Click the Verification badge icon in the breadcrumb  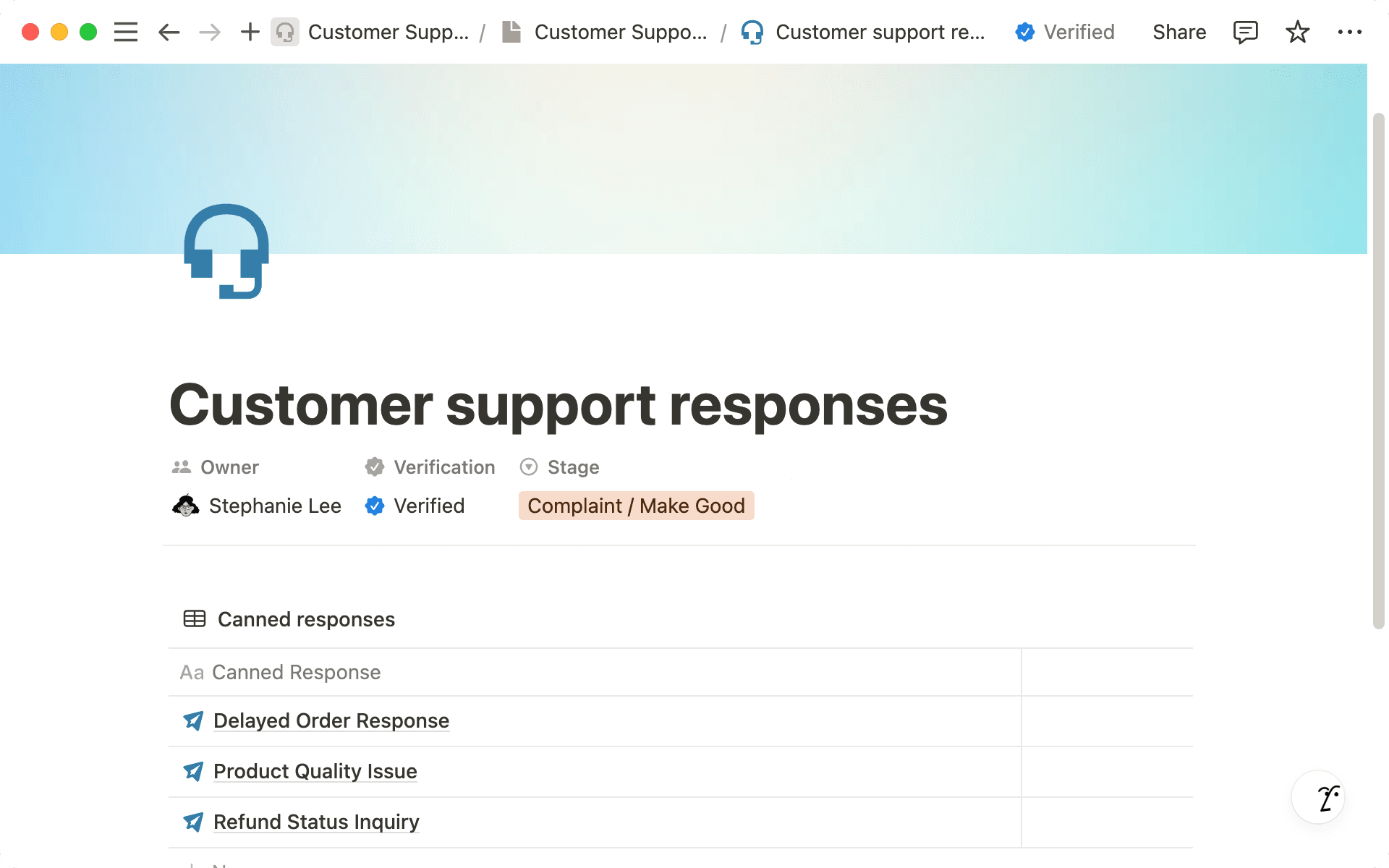pos(1024,31)
